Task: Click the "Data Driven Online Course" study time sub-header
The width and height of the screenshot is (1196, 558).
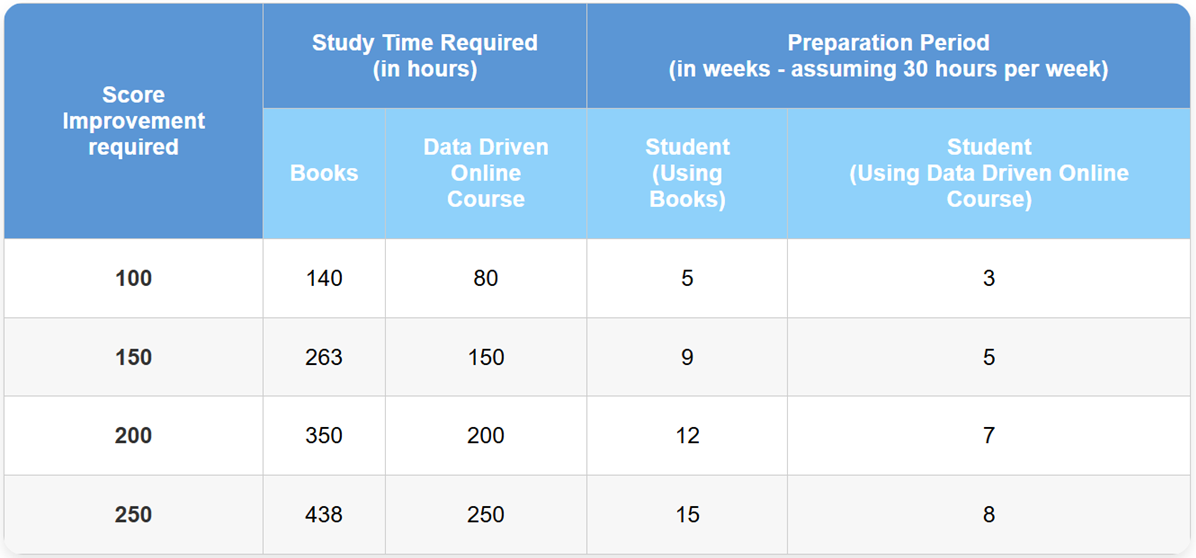Action: click(486, 173)
